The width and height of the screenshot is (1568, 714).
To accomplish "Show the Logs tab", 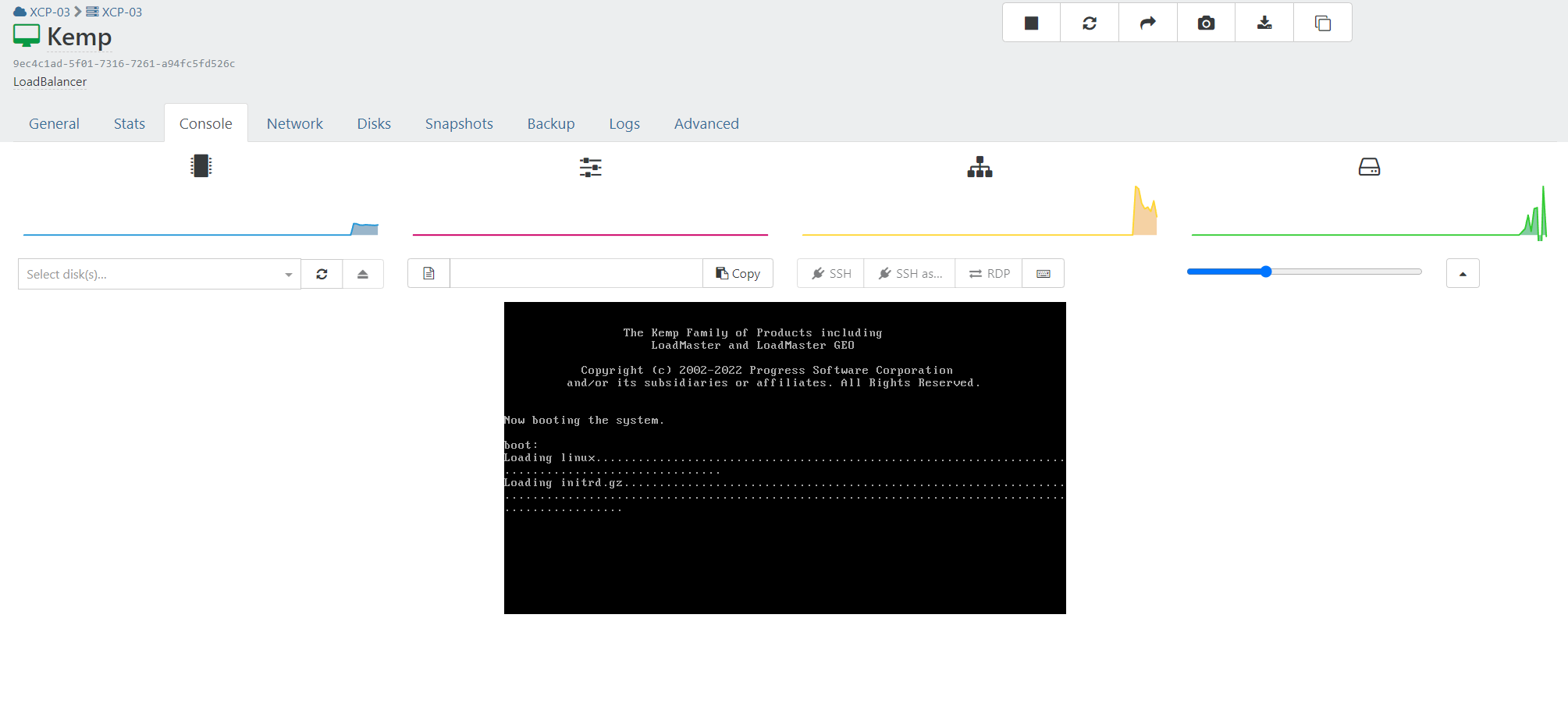I will coord(624,123).
